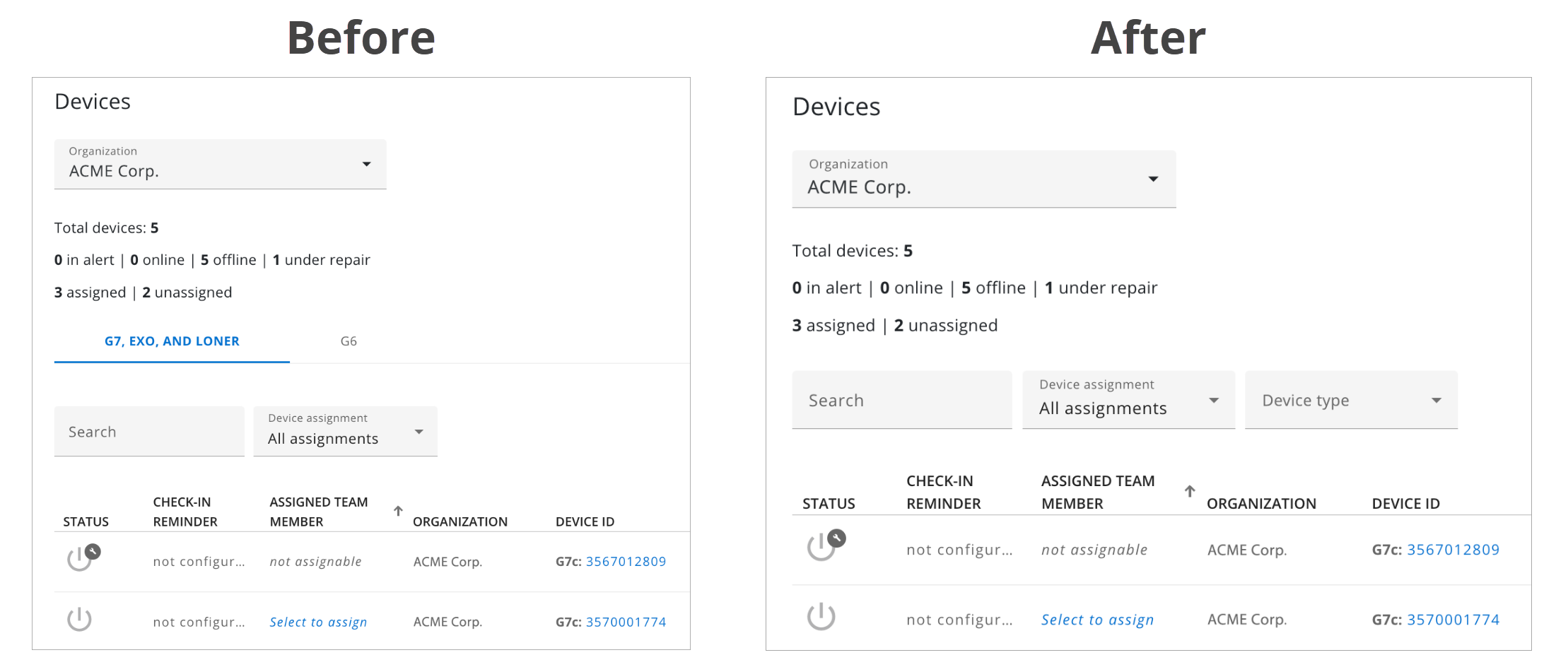Select the G7, EXO, AND LONER tab
The width and height of the screenshot is (1568, 667).
click(172, 341)
